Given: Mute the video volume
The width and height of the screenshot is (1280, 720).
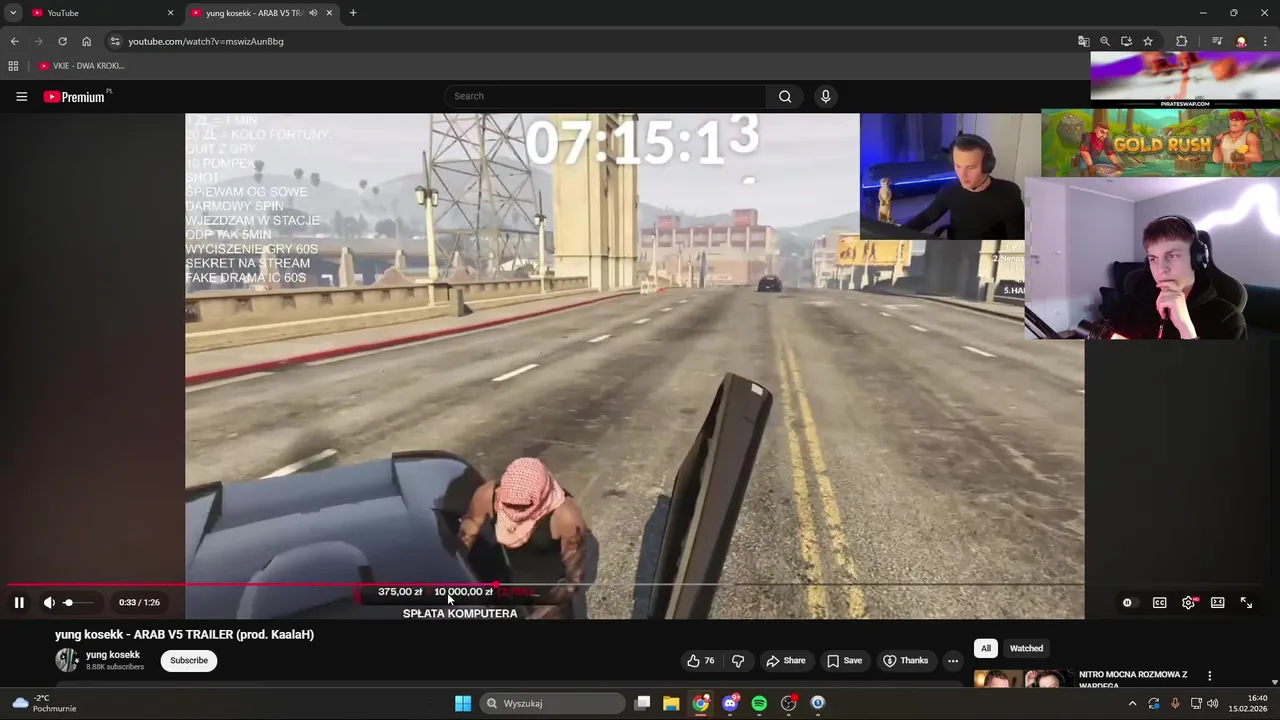Looking at the screenshot, I should click(49, 602).
